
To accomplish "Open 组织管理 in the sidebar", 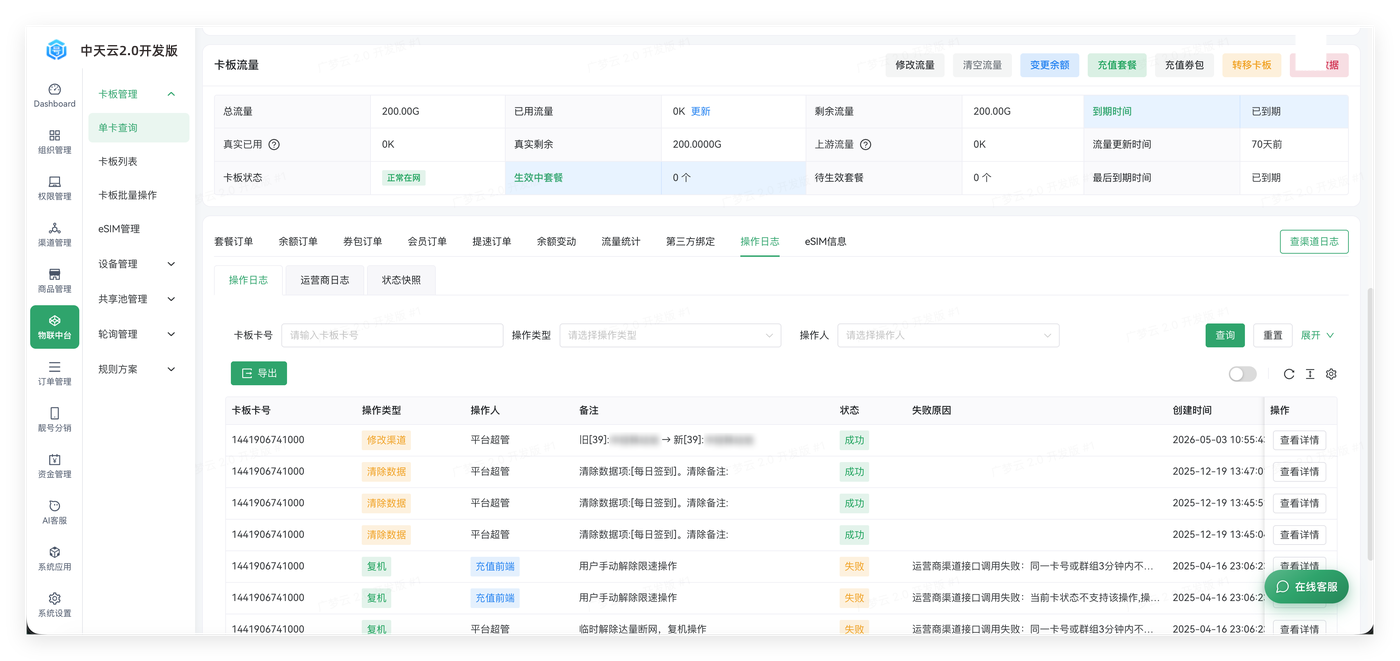I will (x=54, y=142).
